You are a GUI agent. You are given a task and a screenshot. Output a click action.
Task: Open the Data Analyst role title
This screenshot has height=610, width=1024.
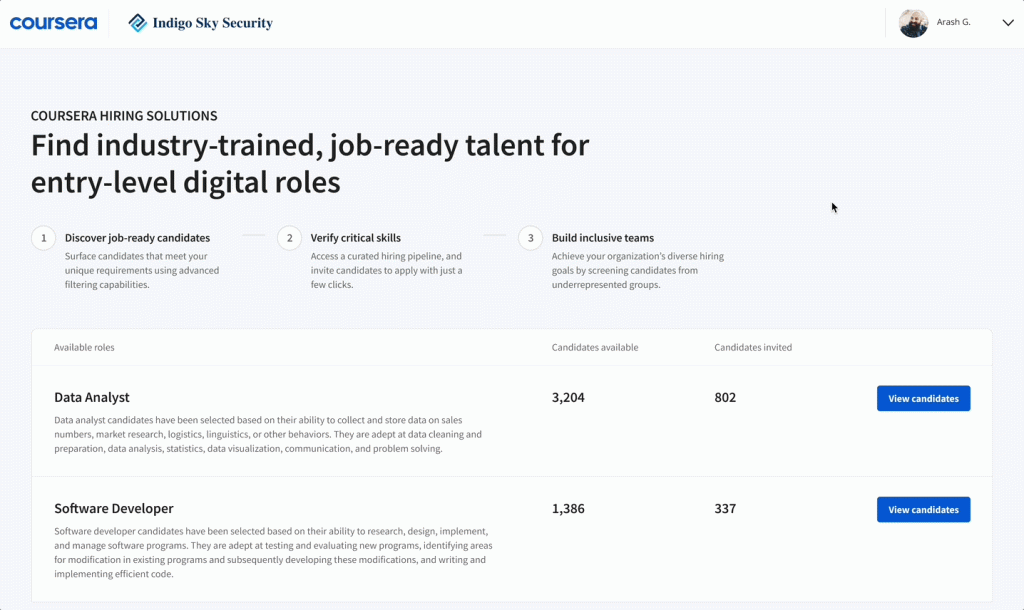(x=93, y=397)
